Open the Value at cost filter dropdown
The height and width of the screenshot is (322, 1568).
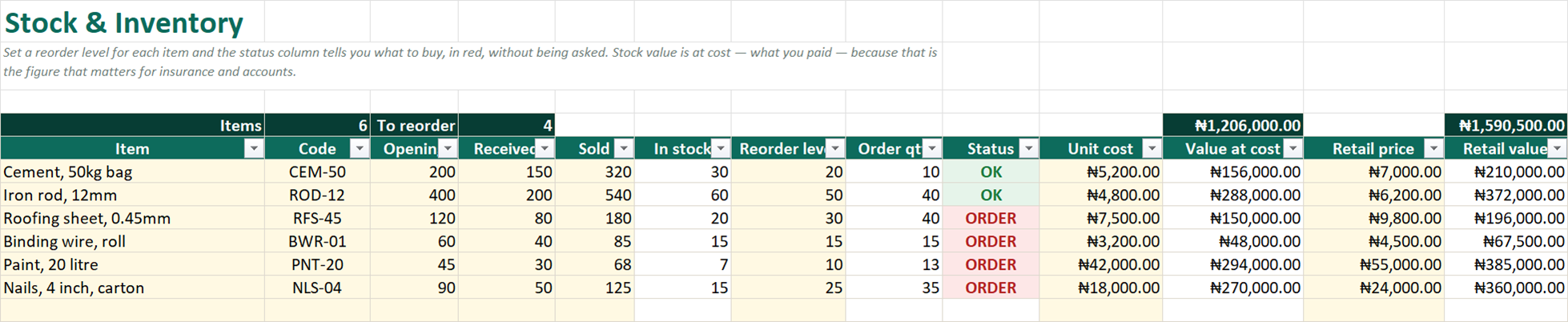[1293, 148]
